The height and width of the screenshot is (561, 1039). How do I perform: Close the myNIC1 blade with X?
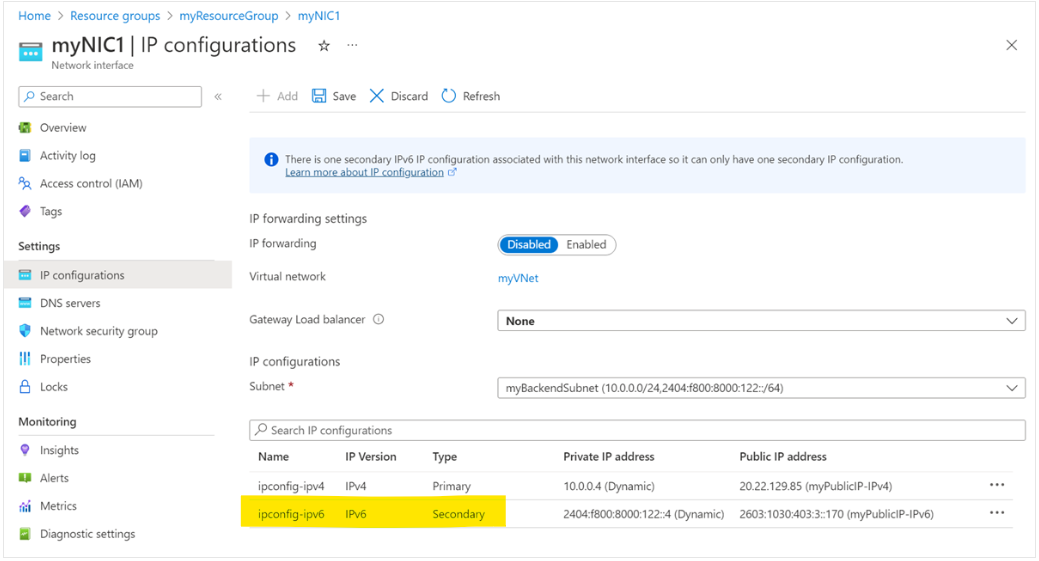1011,45
